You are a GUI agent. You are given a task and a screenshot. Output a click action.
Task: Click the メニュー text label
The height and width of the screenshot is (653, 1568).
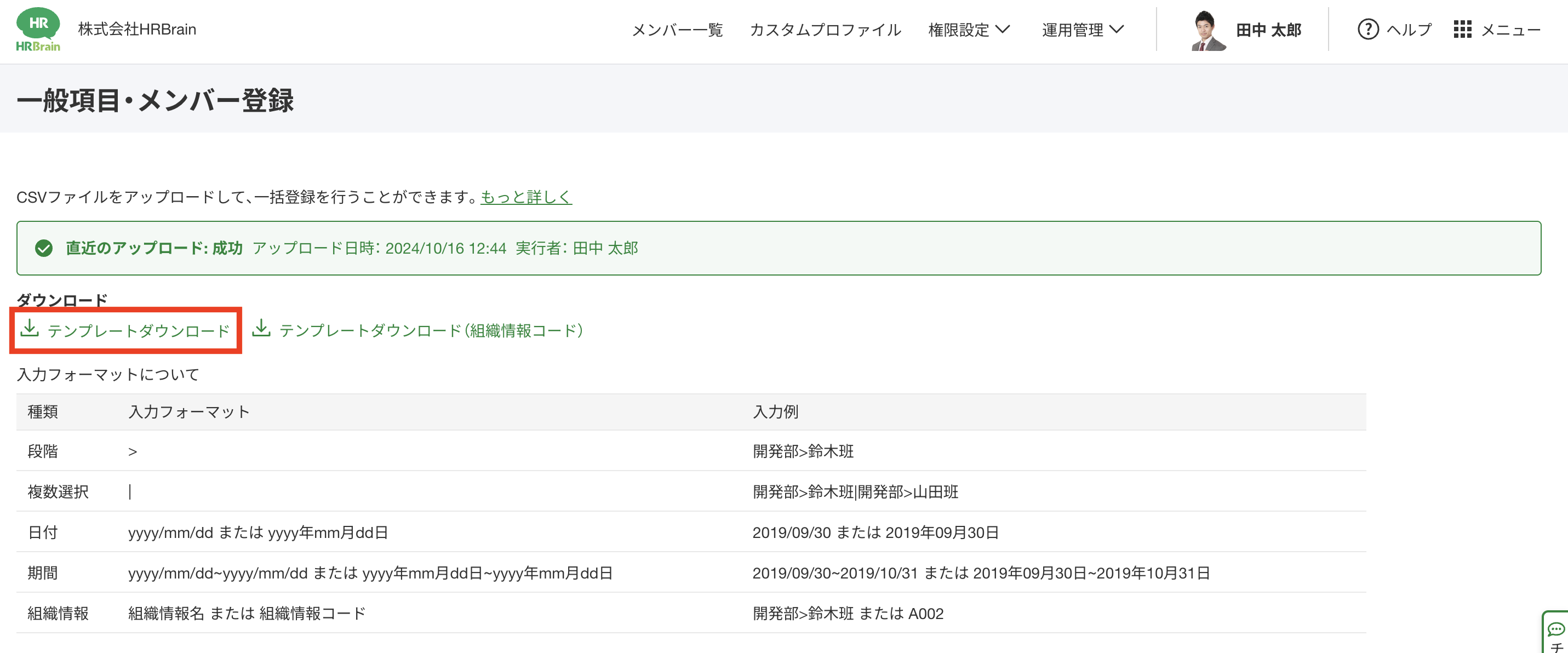pyautogui.click(x=1510, y=30)
